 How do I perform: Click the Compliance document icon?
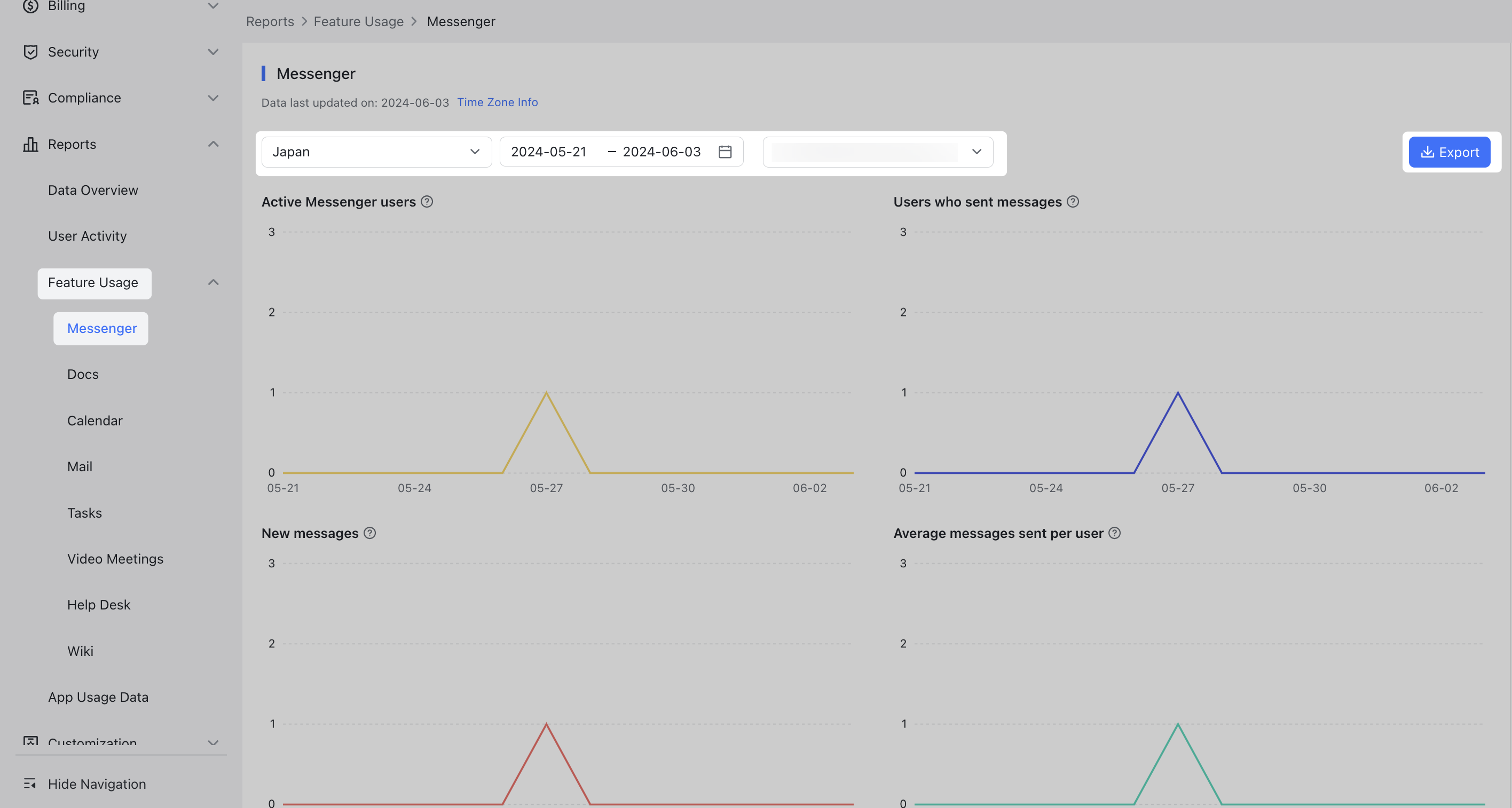[x=31, y=98]
